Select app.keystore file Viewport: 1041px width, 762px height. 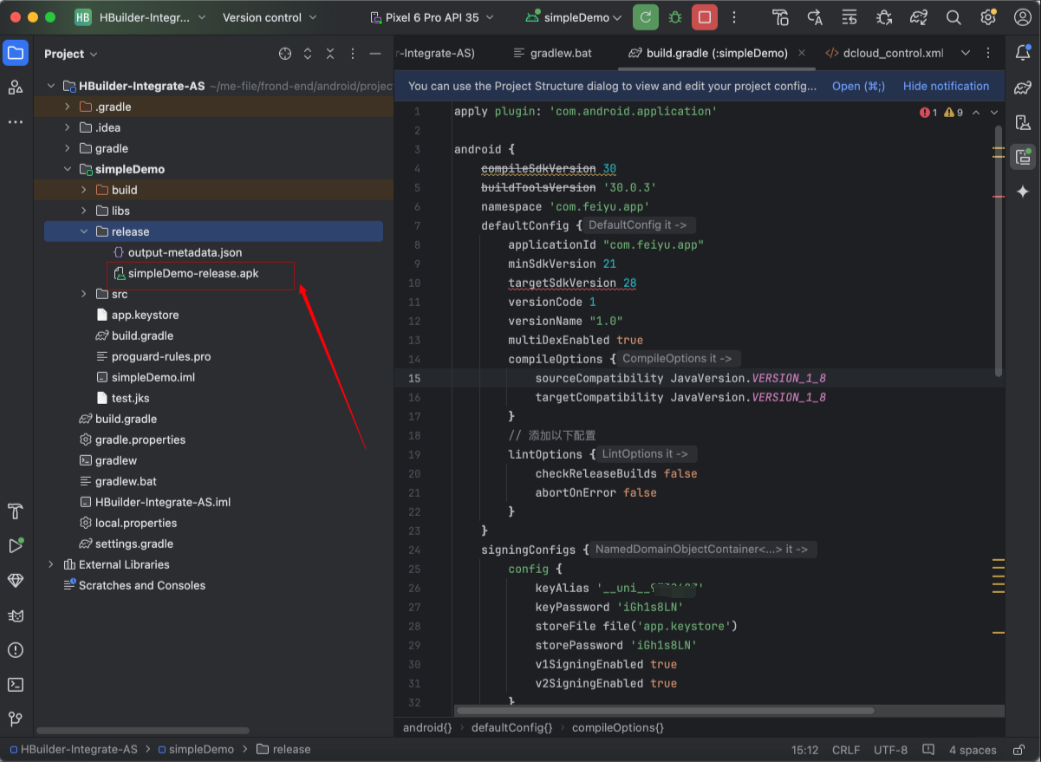(x=145, y=315)
